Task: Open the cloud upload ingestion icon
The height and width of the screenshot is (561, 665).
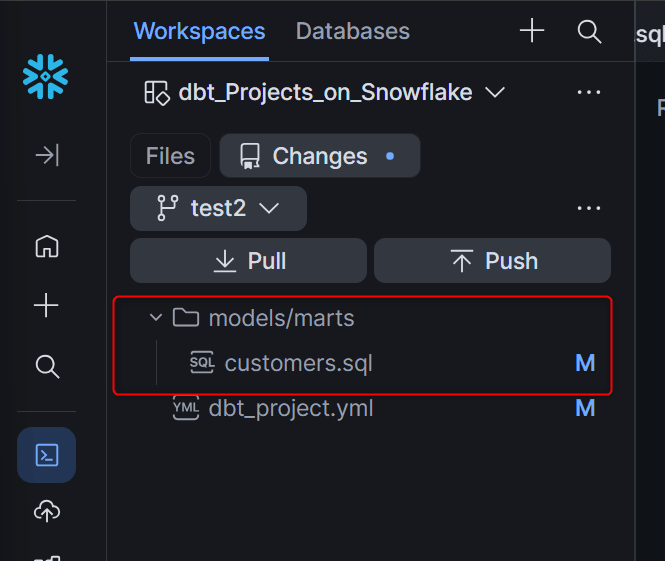Action: (x=47, y=511)
